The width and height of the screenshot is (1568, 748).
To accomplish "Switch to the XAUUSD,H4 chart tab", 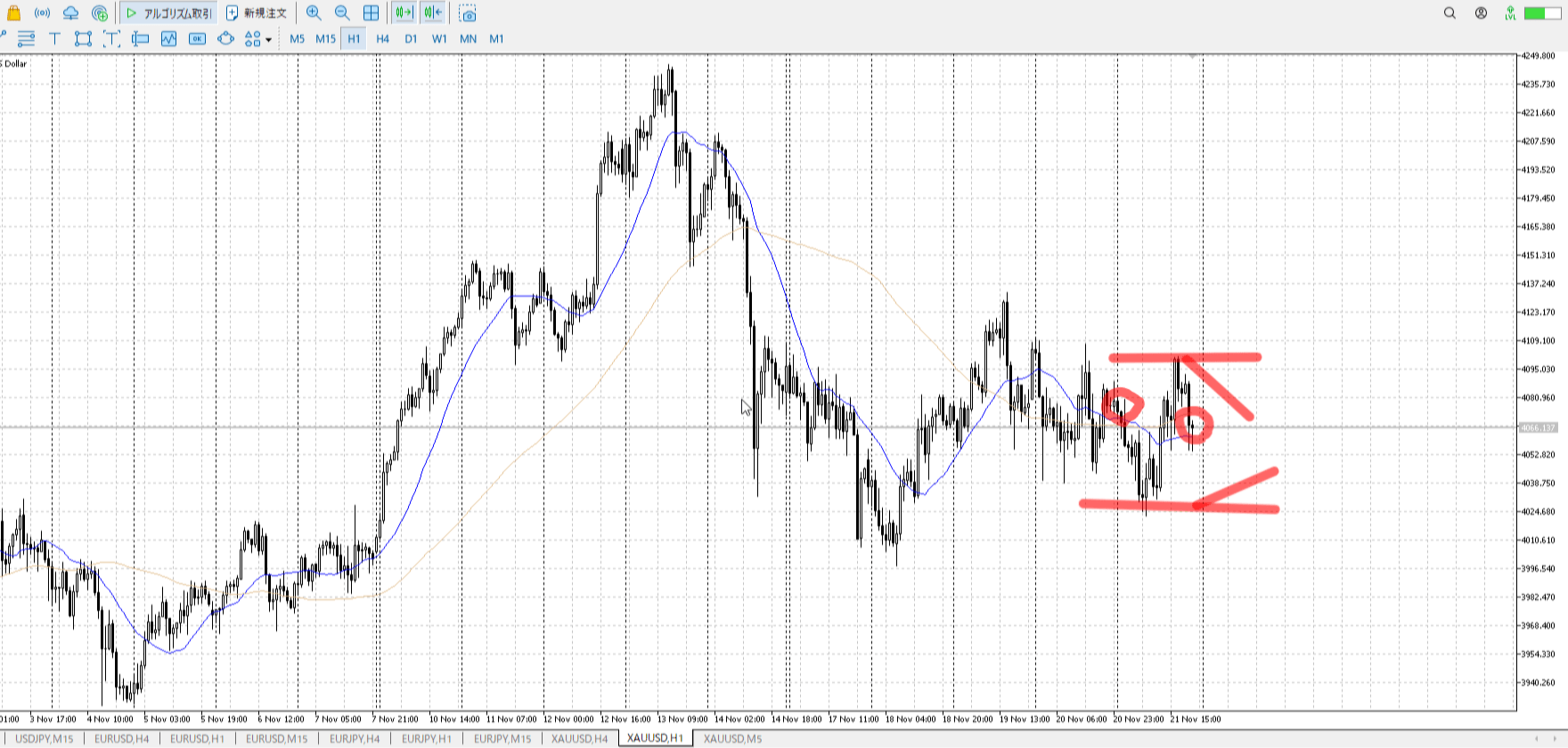I will point(579,738).
